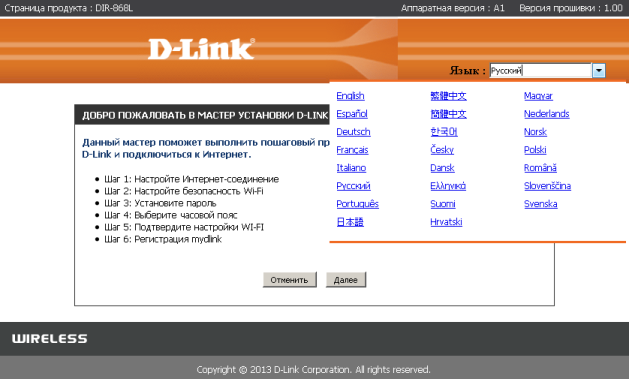The width and height of the screenshot is (629, 379).
Task: Select Español language
Action: [x=352, y=114]
